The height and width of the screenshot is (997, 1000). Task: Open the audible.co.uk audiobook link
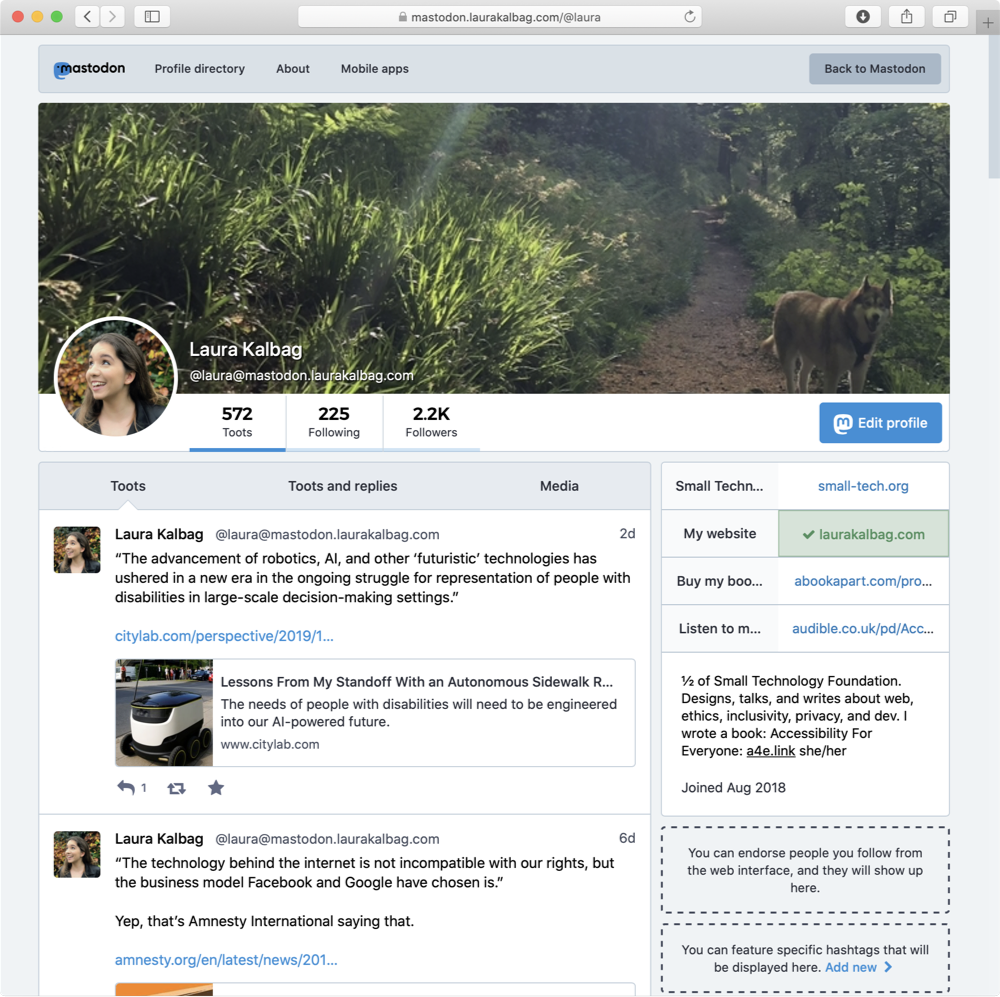click(x=863, y=628)
